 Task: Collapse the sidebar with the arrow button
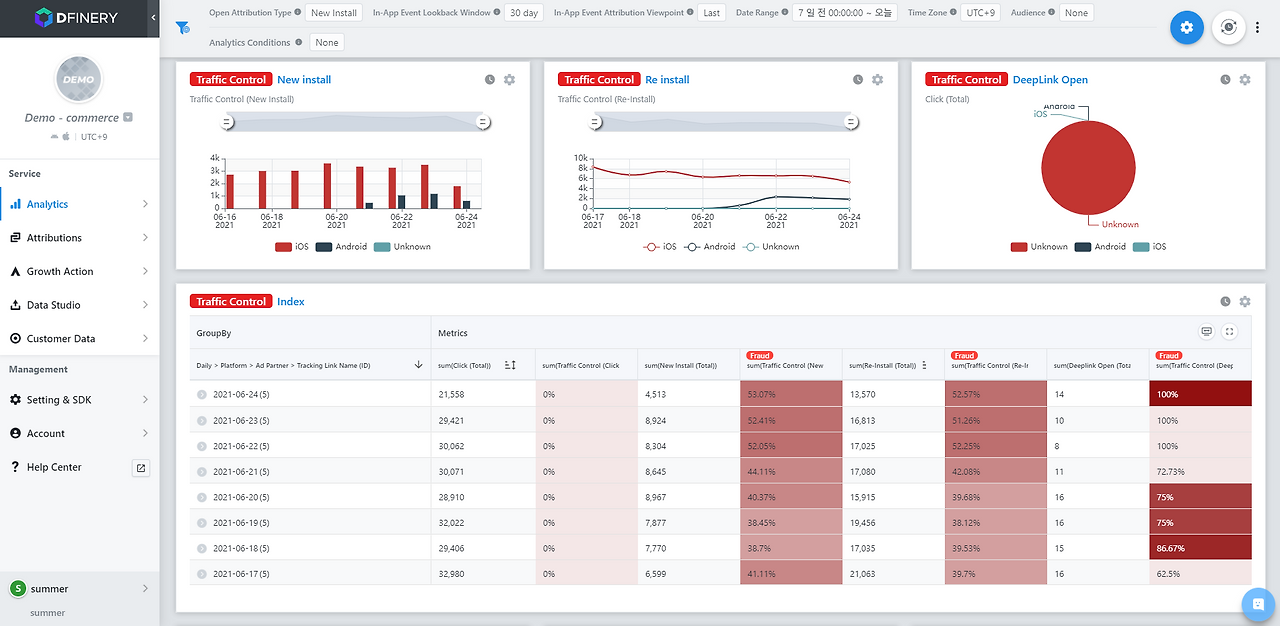[x=153, y=18]
